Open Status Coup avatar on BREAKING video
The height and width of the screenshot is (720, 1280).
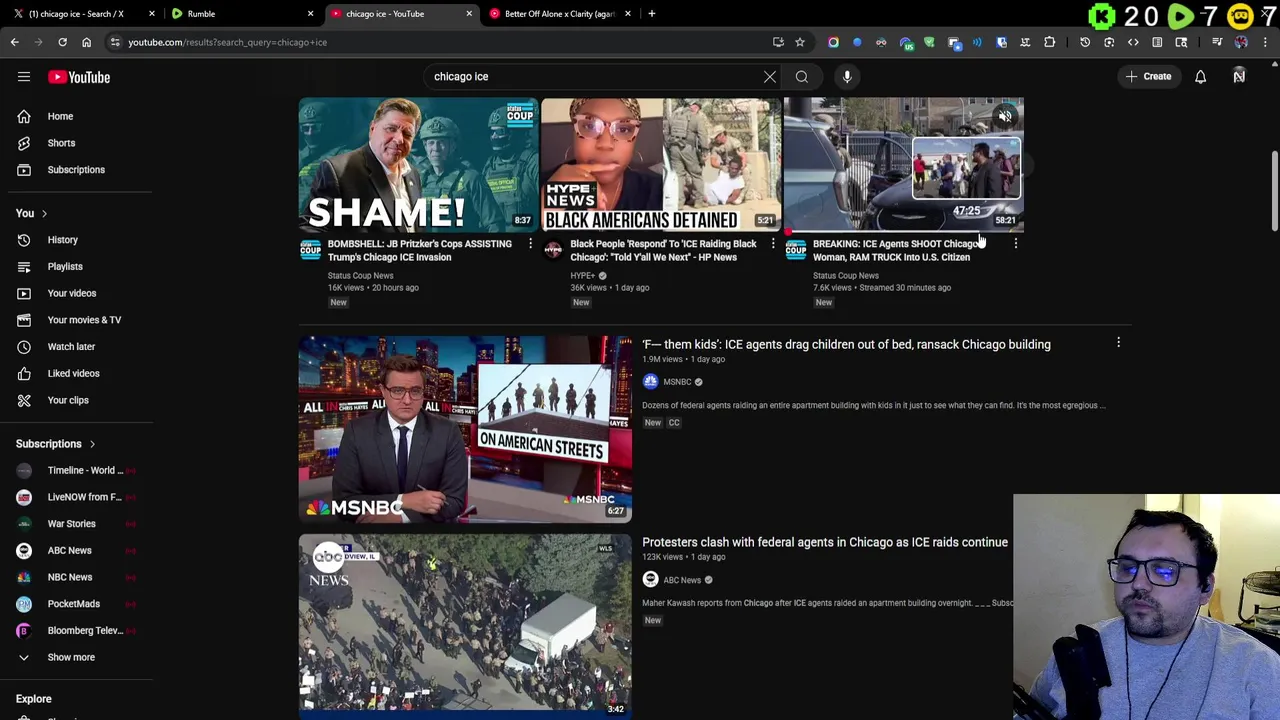click(796, 250)
